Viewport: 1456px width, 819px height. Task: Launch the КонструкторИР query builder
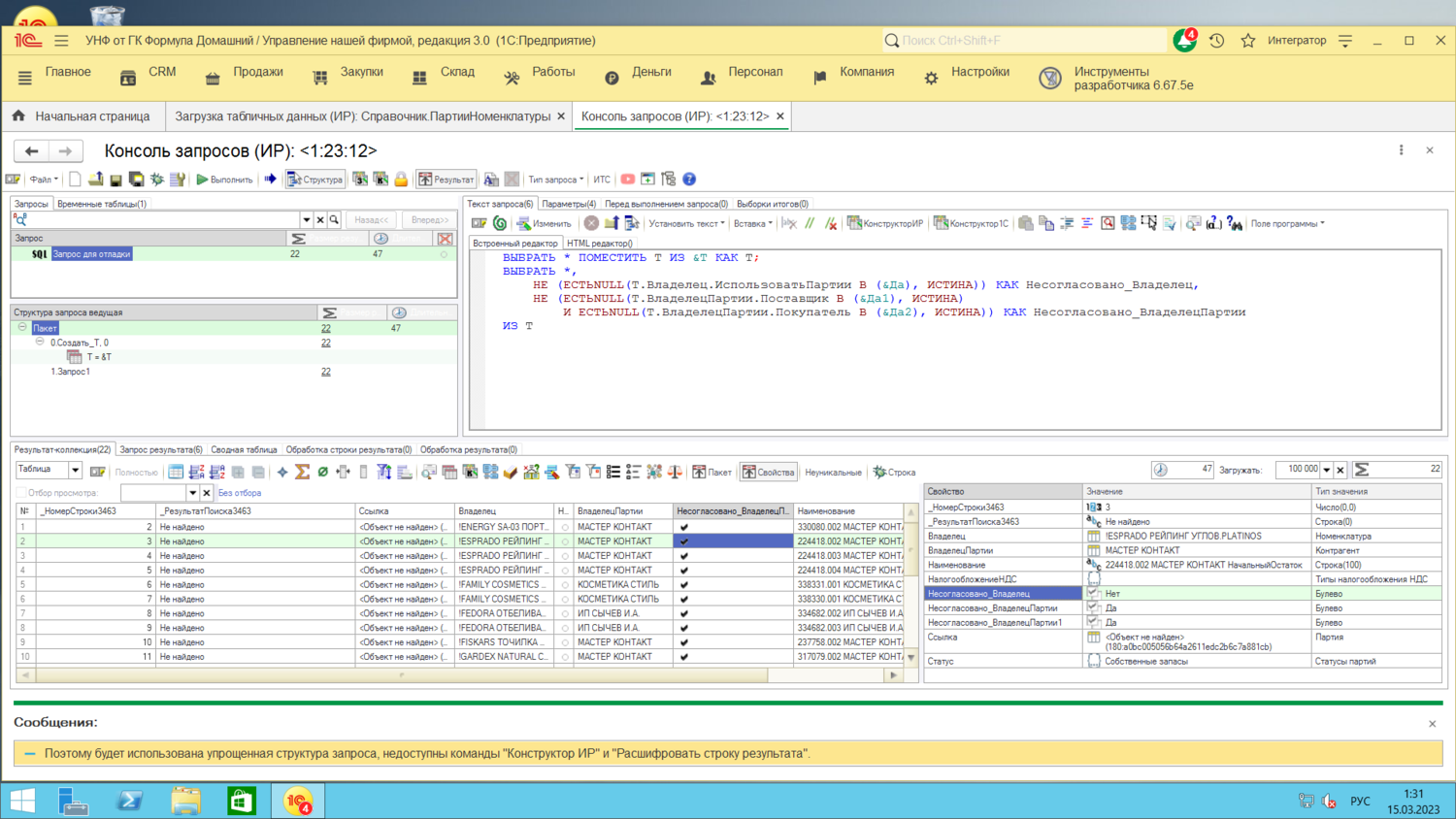pyautogui.click(x=884, y=223)
